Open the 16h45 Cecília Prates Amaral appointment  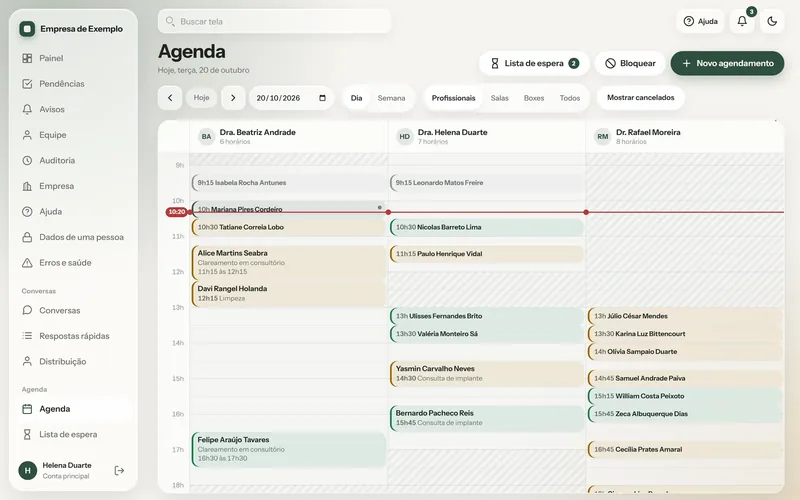[685, 449]
